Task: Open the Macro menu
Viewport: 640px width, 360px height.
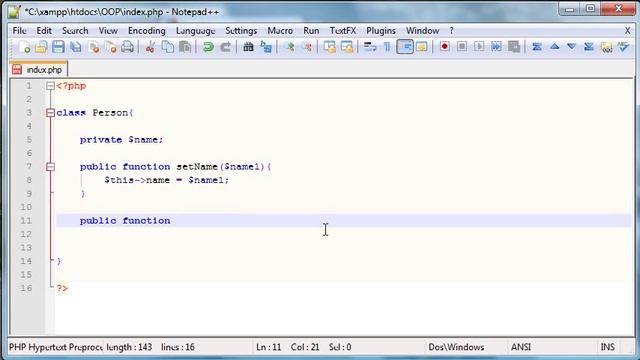Action: 280,31
